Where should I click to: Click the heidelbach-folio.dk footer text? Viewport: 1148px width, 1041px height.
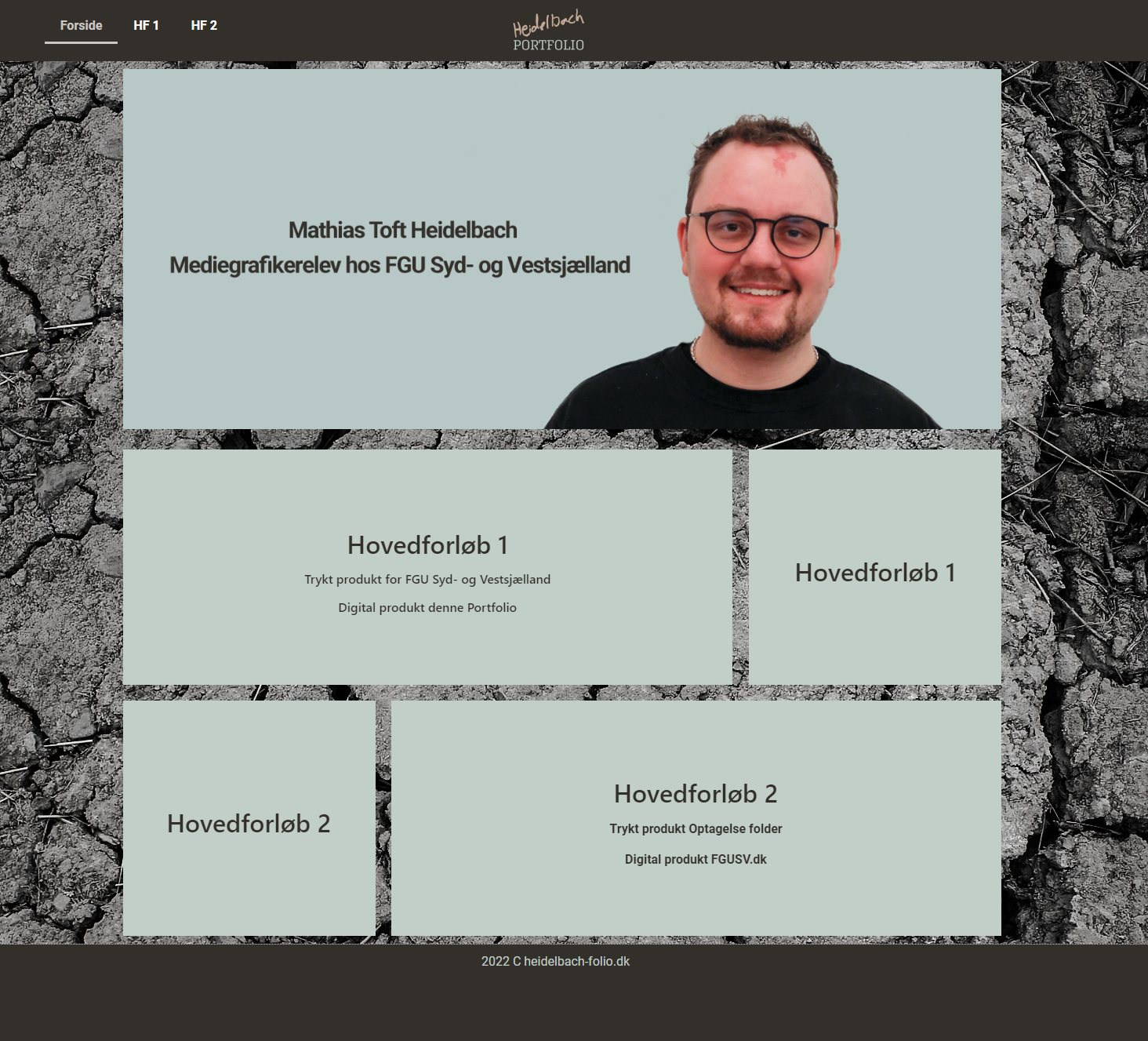coord(576,962)
